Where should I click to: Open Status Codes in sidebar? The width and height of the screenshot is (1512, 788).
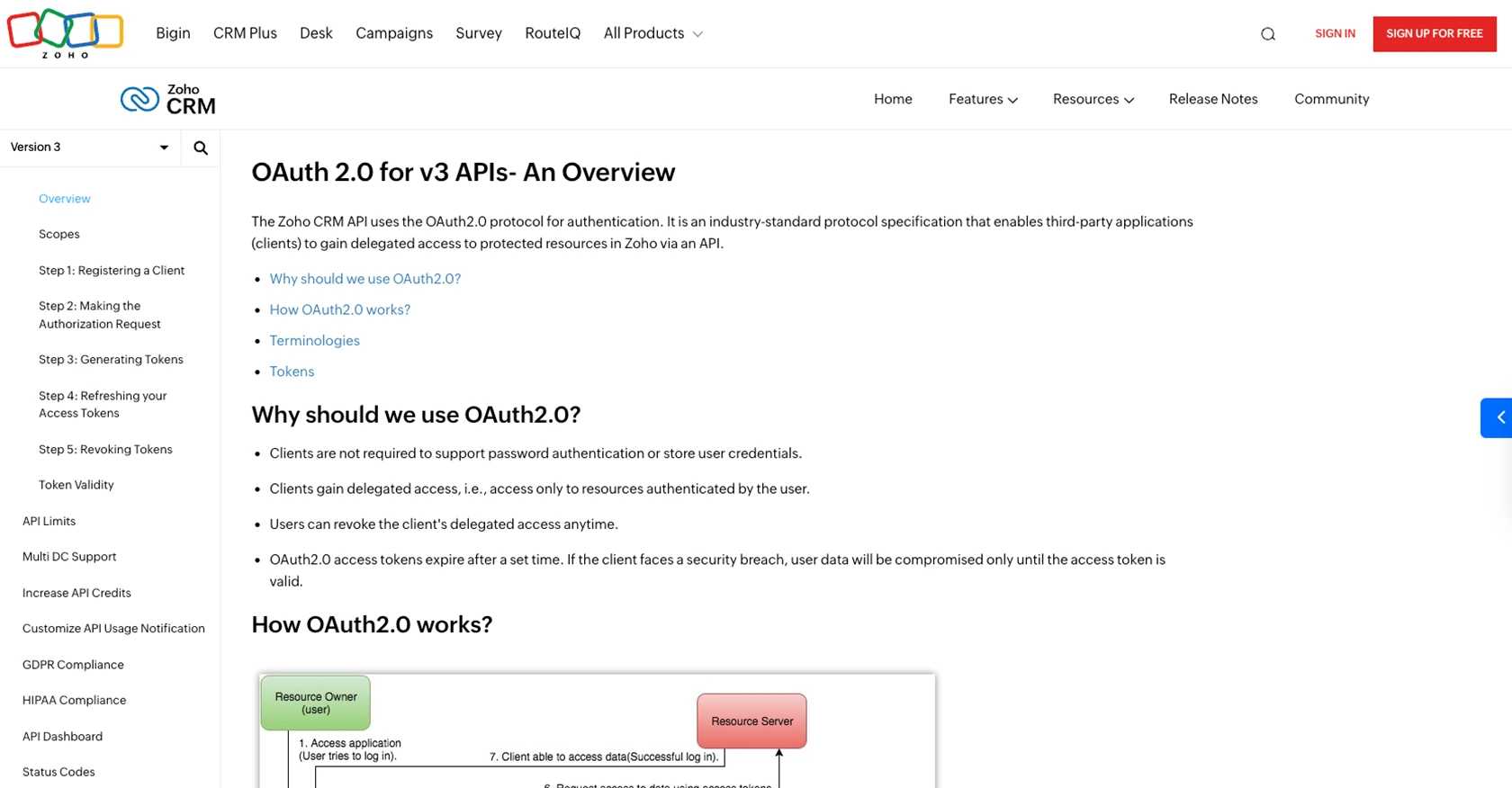[58, 772]
